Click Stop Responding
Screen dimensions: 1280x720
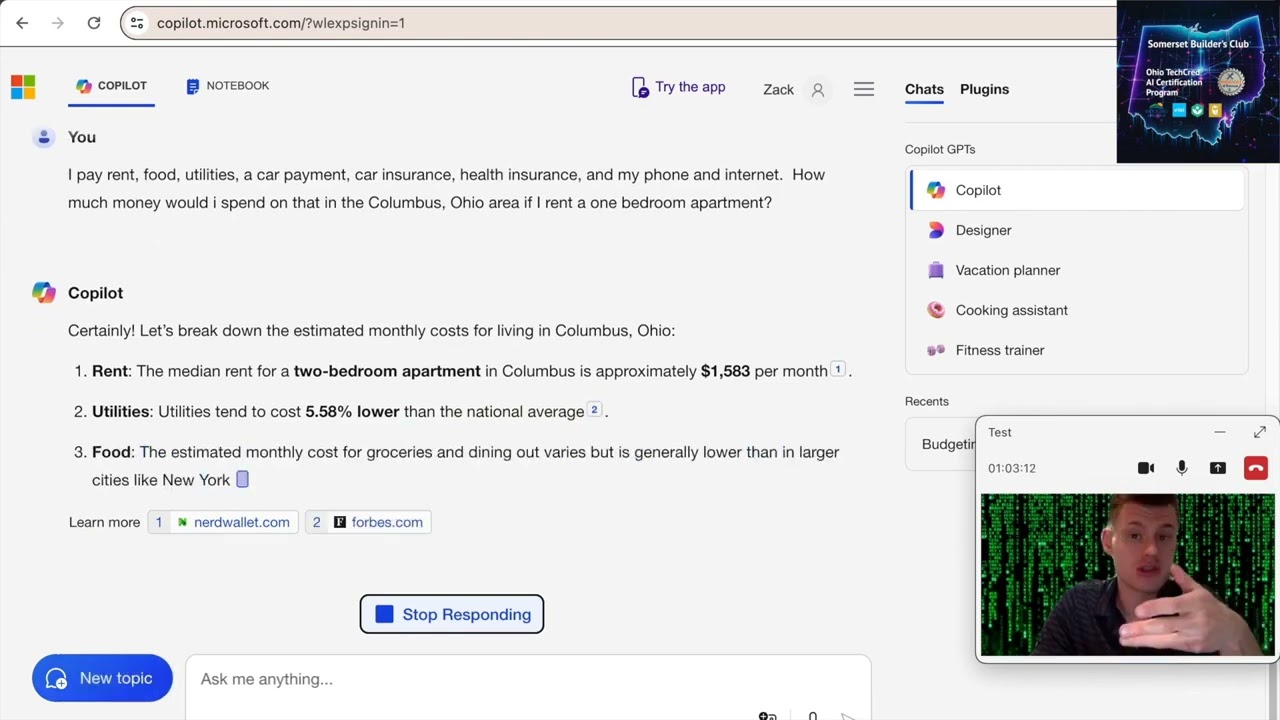(452, 614)
